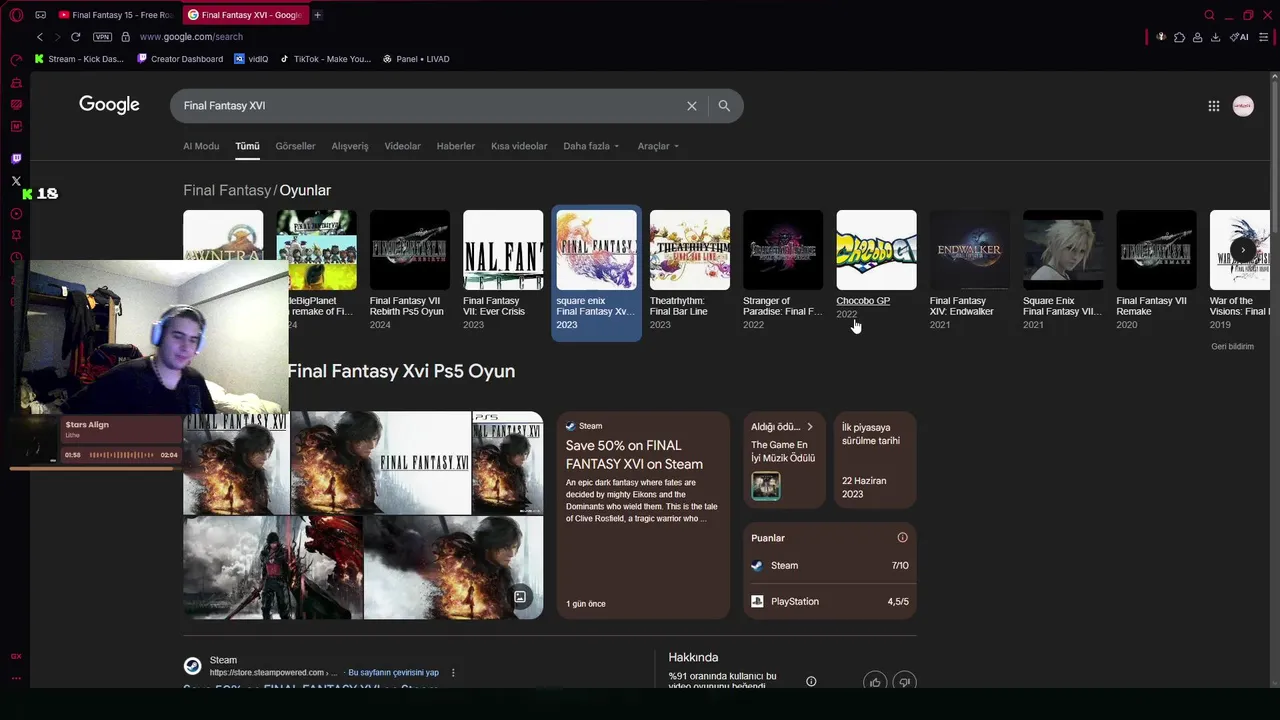
Task: Click the Oyunlar breadcrumb heading
Action: [305, 190]
